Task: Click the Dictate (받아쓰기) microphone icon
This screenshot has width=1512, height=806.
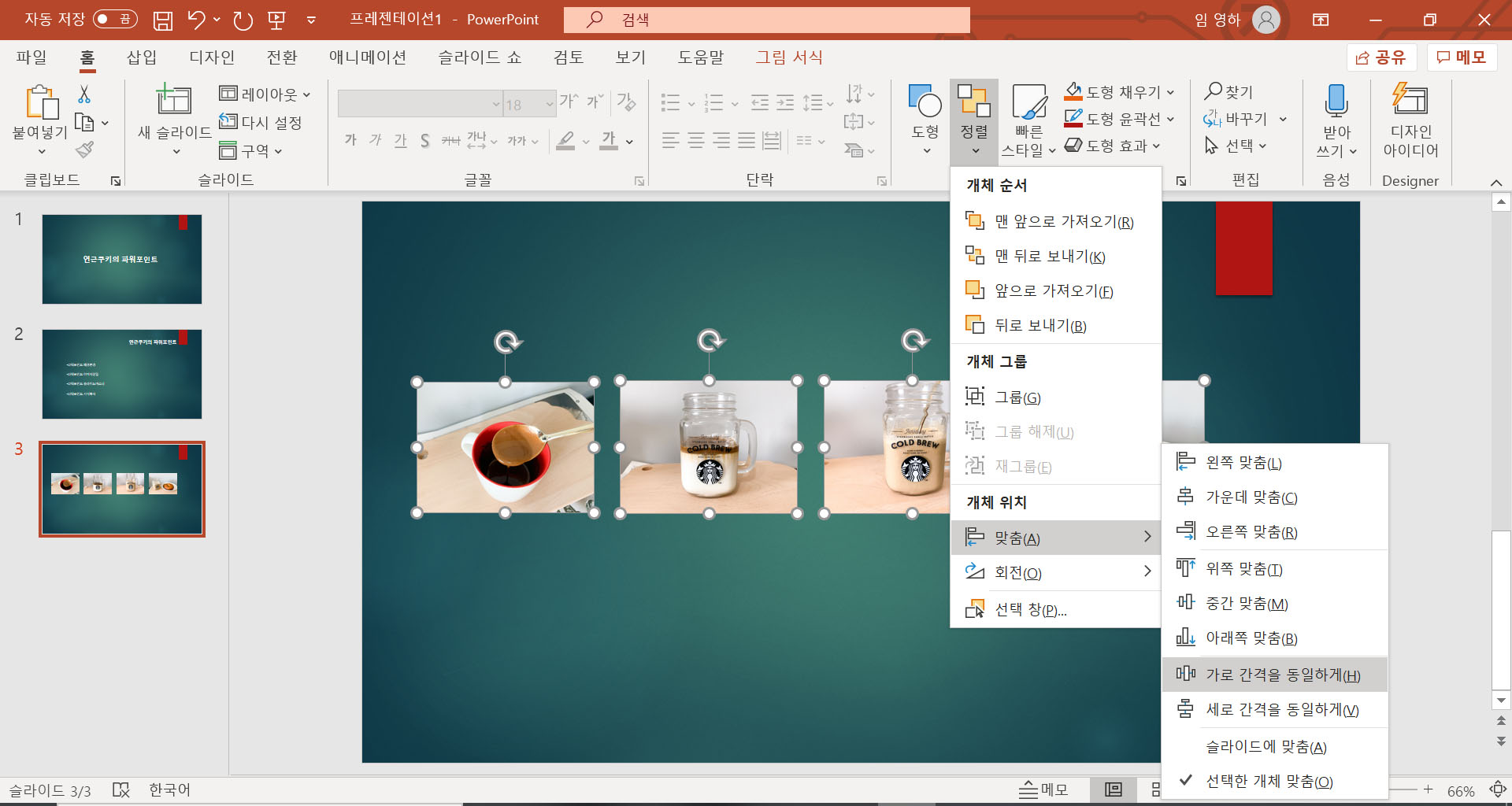Action: pos(1336,101)
